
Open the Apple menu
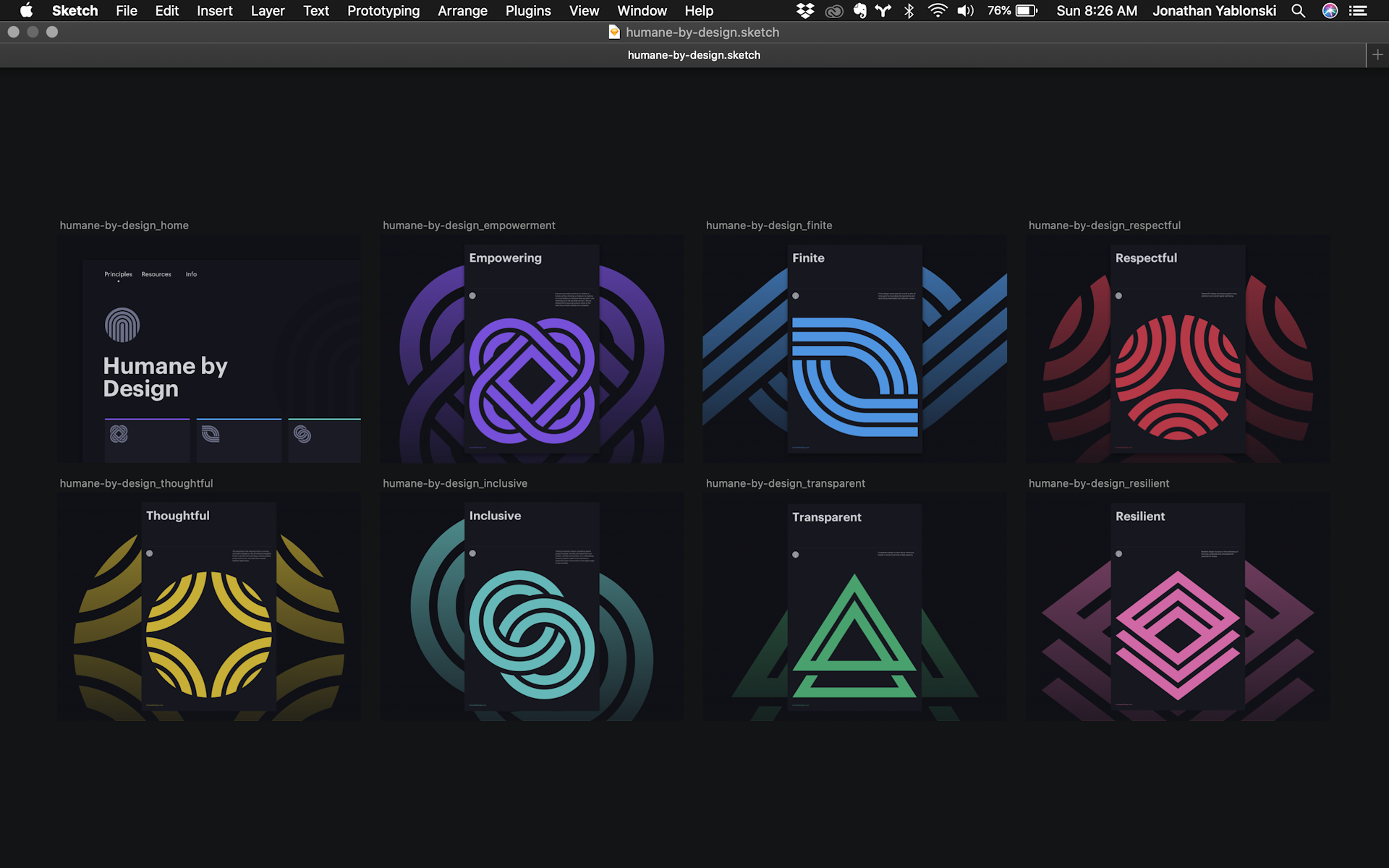tap(26, 11)
